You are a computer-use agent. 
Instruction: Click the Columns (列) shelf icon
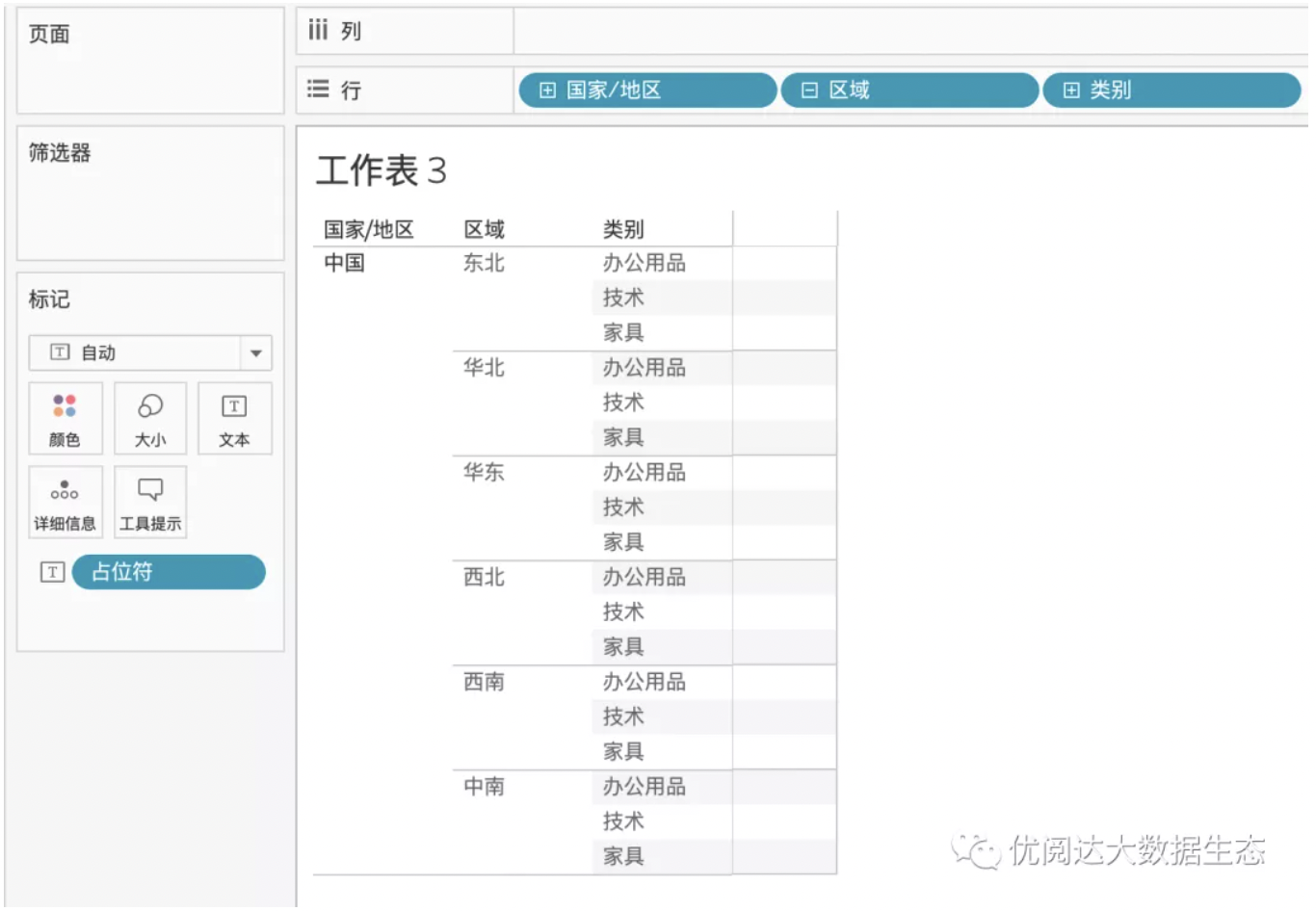318,31
